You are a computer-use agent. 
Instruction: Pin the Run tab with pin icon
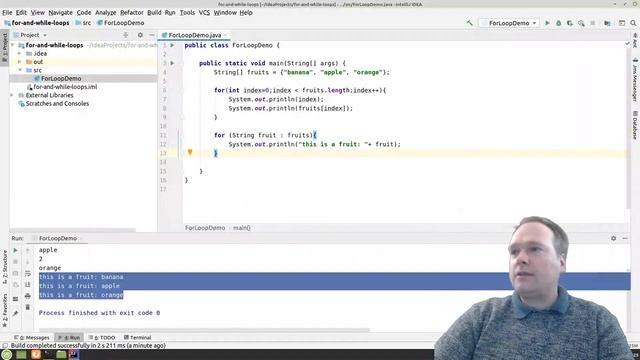pos(16,313)
